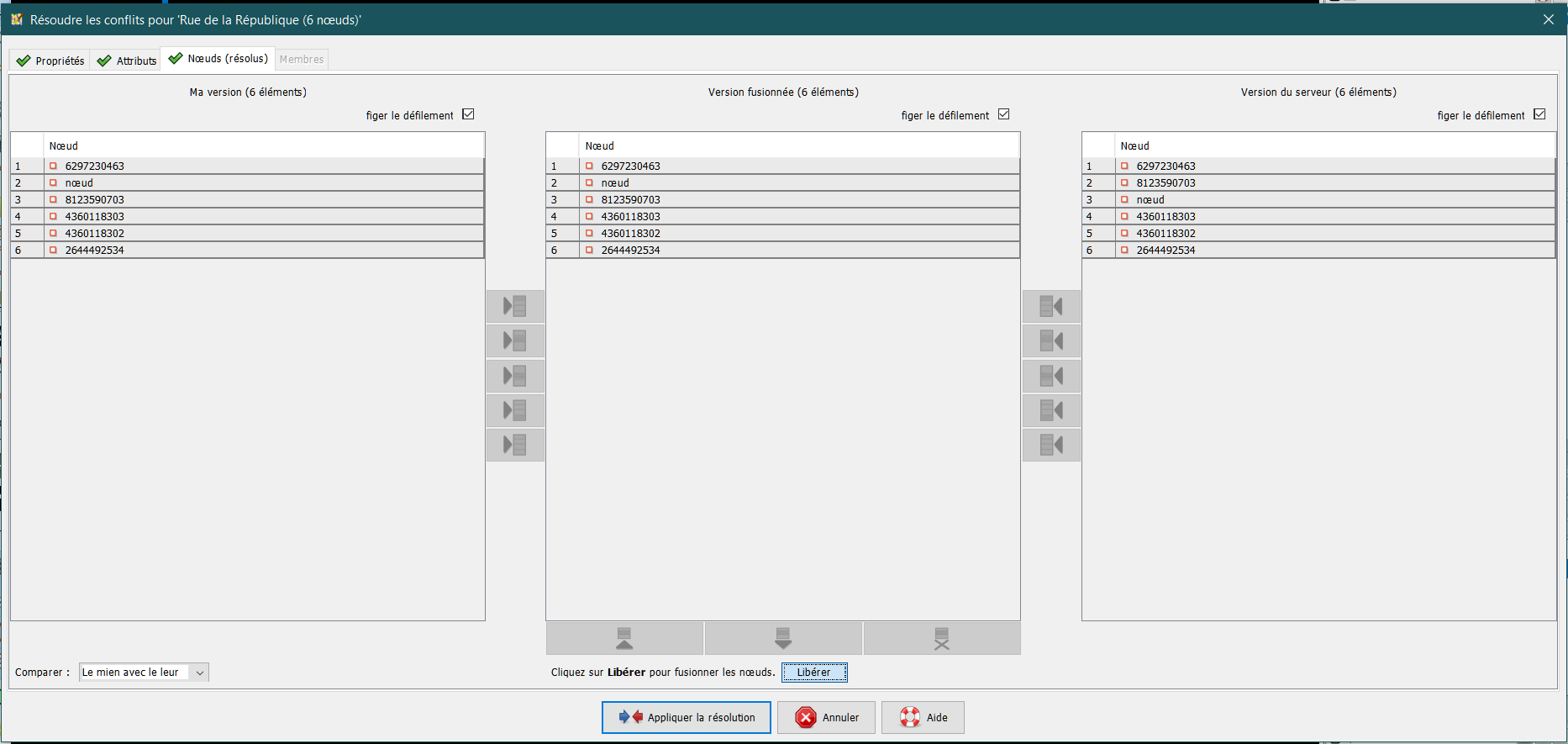Image resolution: width=1568 pixels, height=744 pixels.
Task: Select node 2644492534 in Version fusionnée
Action: [x=783, y=251]
